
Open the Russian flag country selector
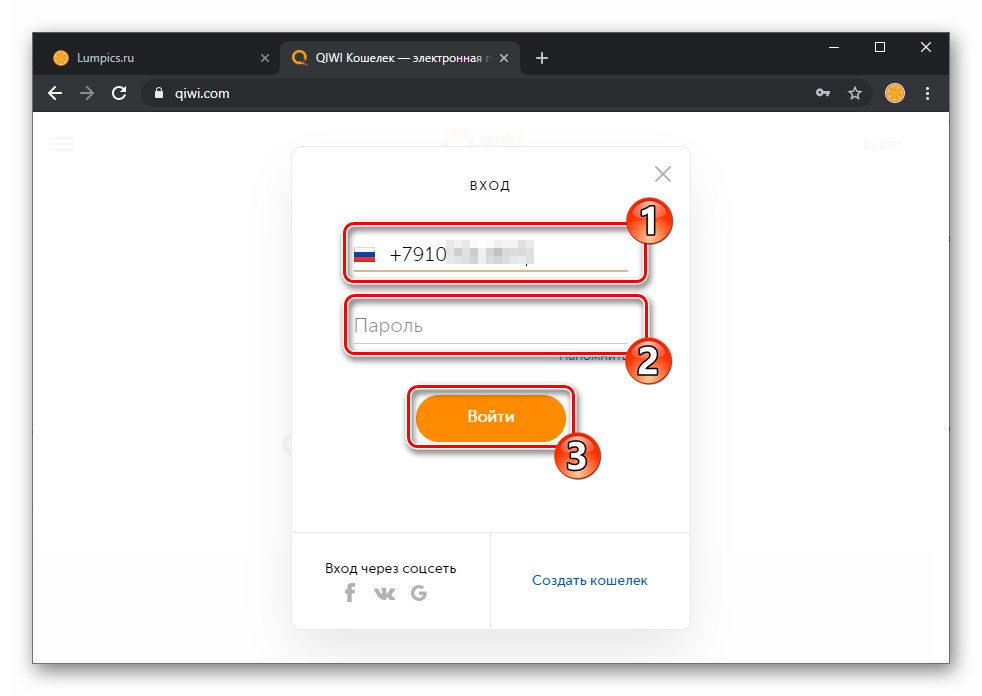(364, 255)
